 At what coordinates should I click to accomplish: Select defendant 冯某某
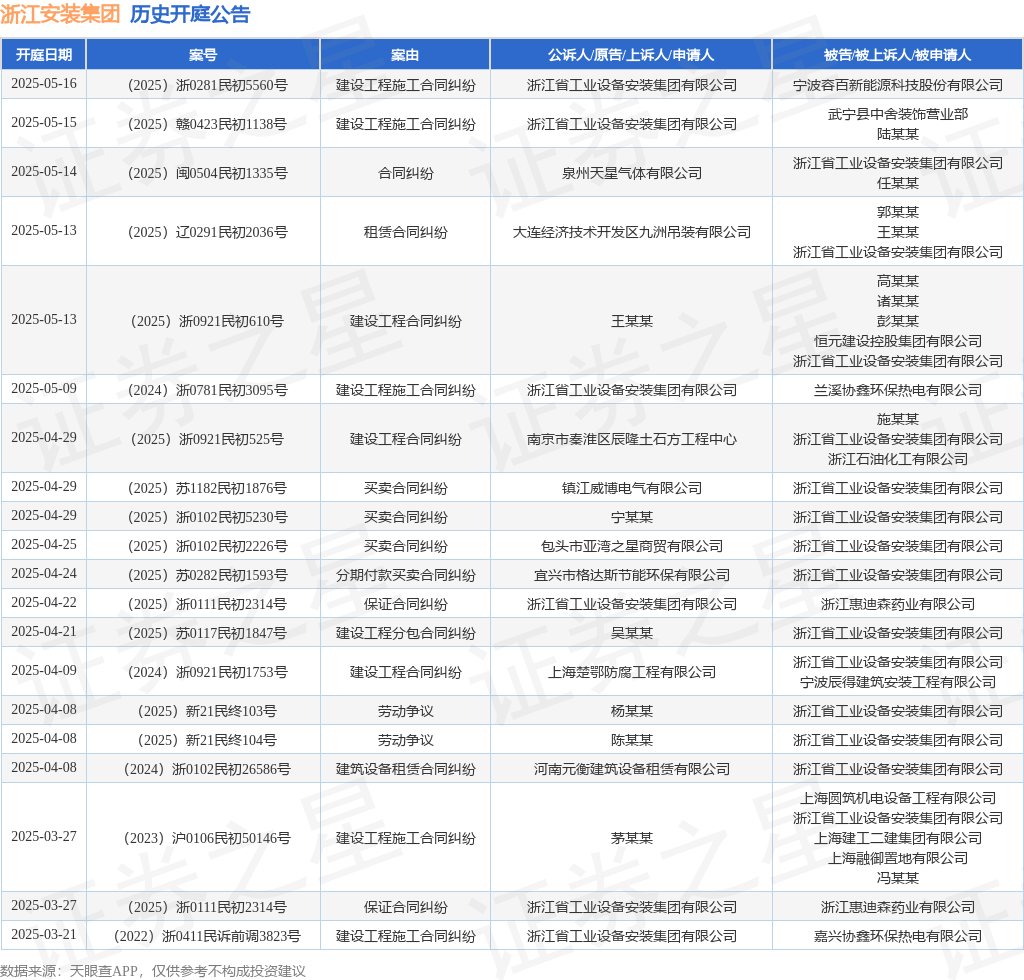tap(897, 878)
